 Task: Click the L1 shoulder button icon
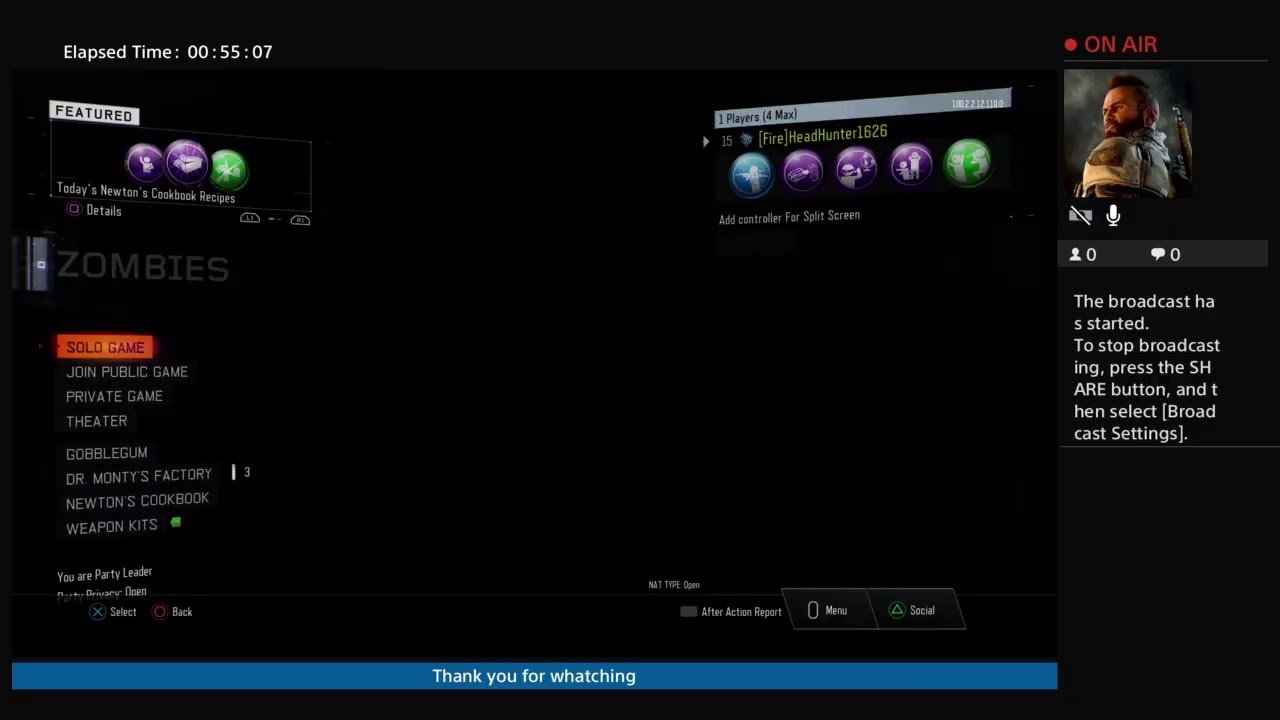(x=250, y=218)
